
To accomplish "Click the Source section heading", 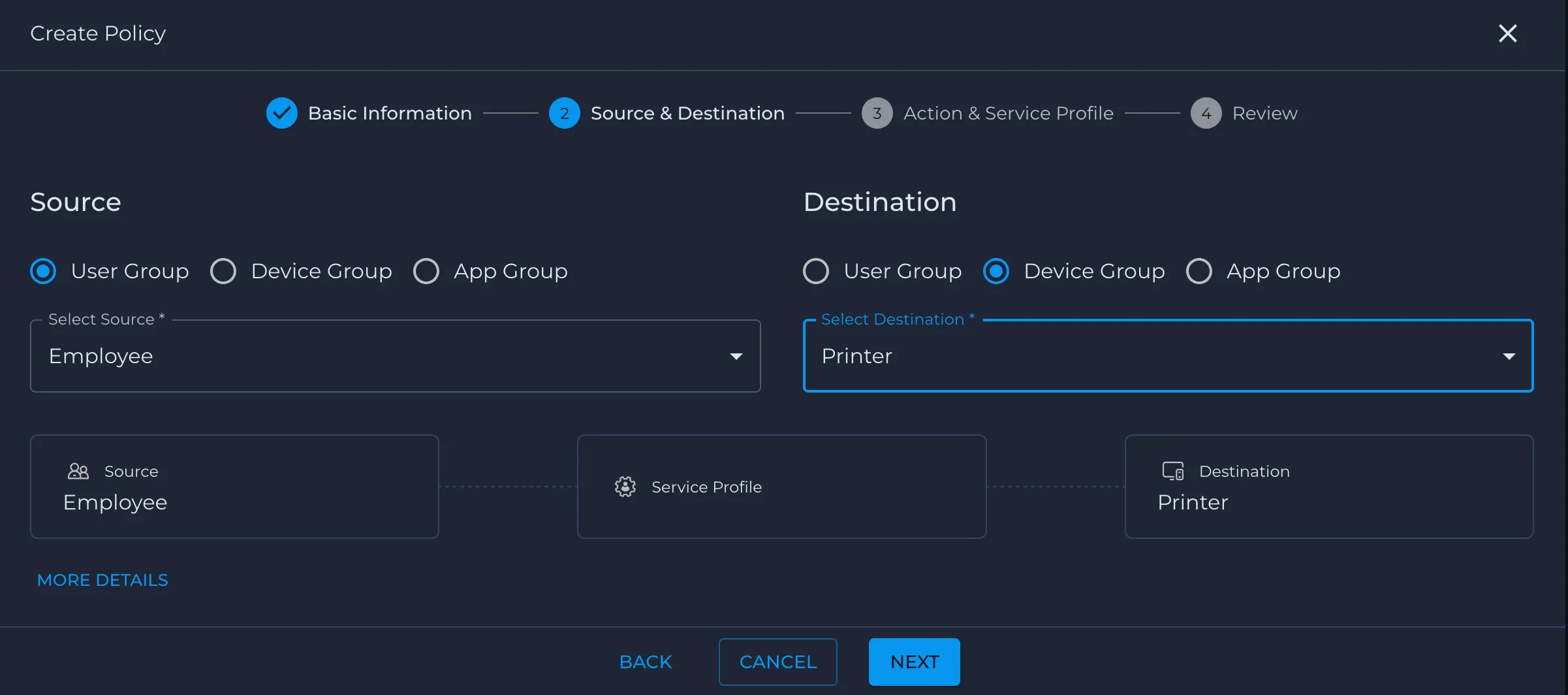I will 76,202.
